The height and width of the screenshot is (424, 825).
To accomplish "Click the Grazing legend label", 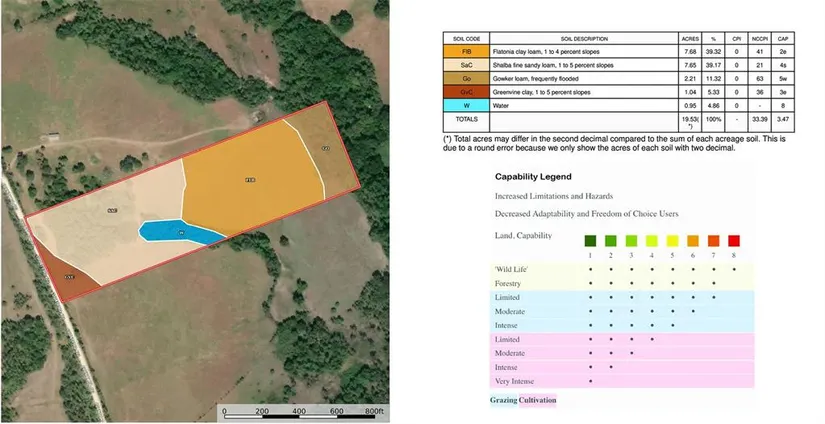I will (503, 400).
